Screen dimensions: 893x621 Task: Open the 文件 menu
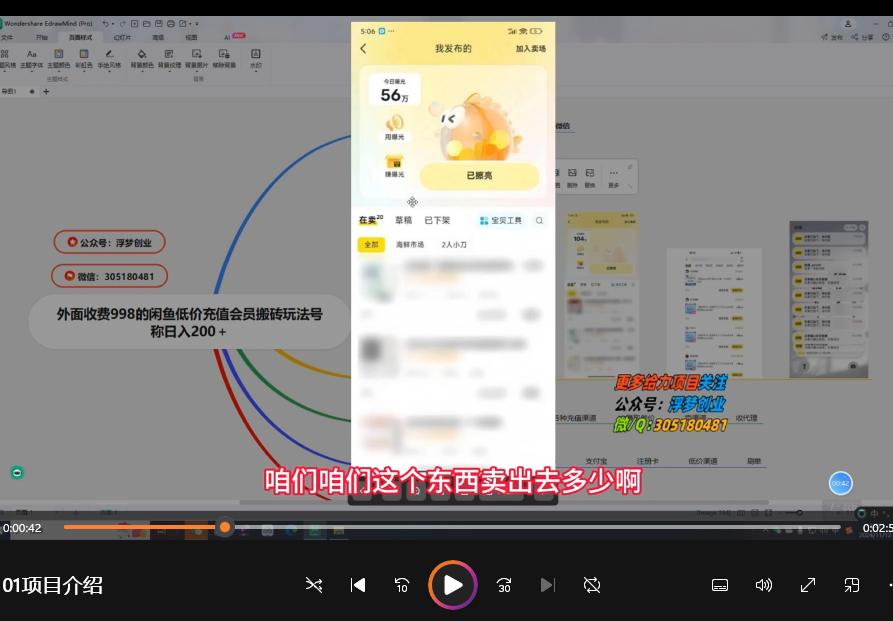tap(7, 38)
